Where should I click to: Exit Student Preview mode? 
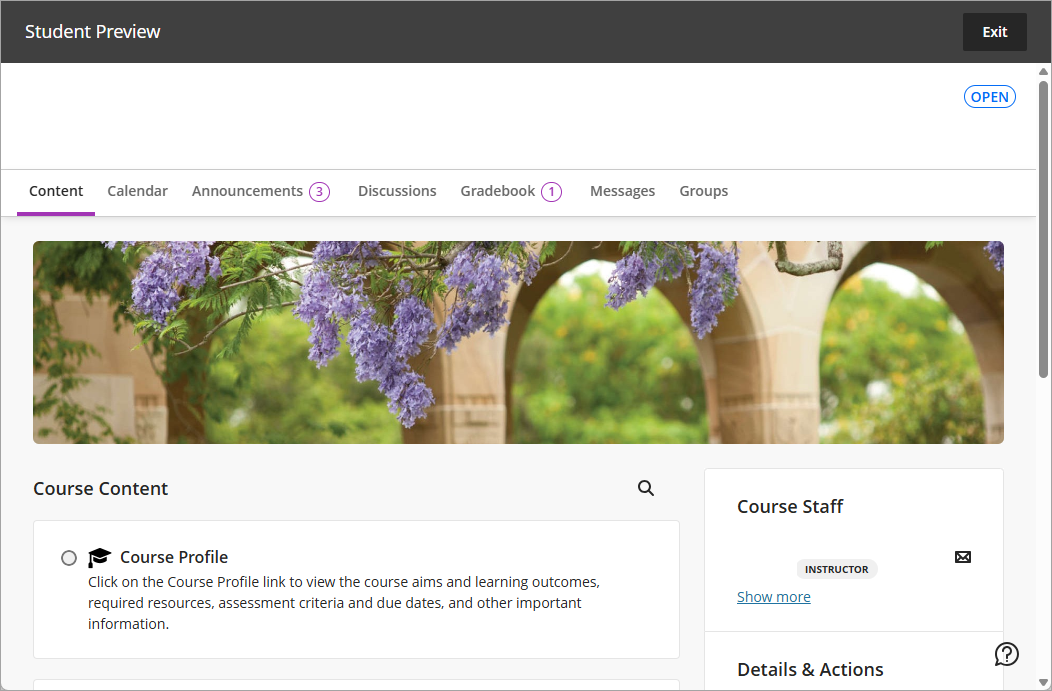pos(994,32)
